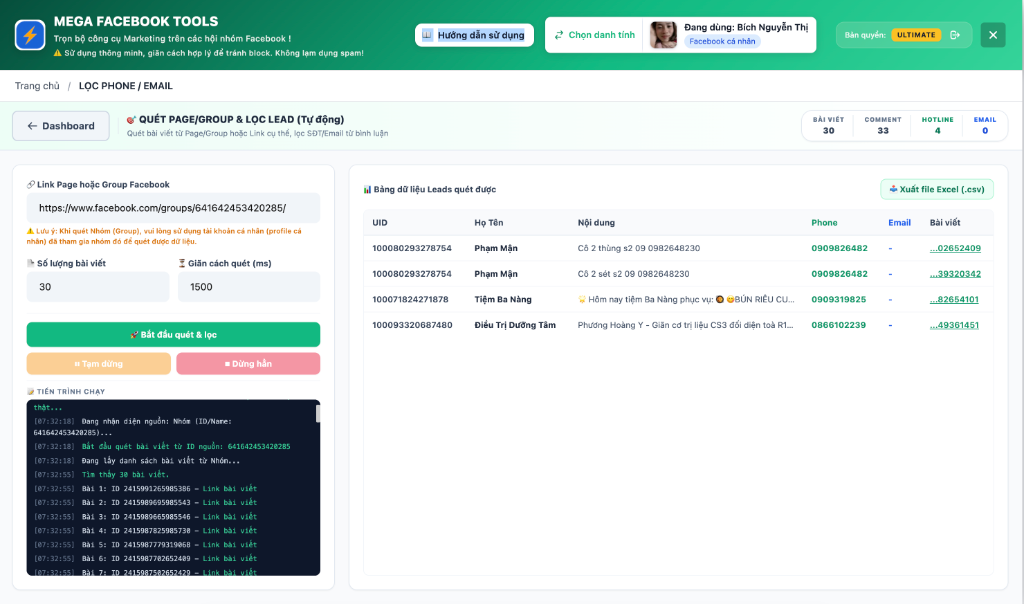Click the log panel scrollbar thumb
Screen dimensions: 1024x604
pyautogui.click(x=318, y=413)
